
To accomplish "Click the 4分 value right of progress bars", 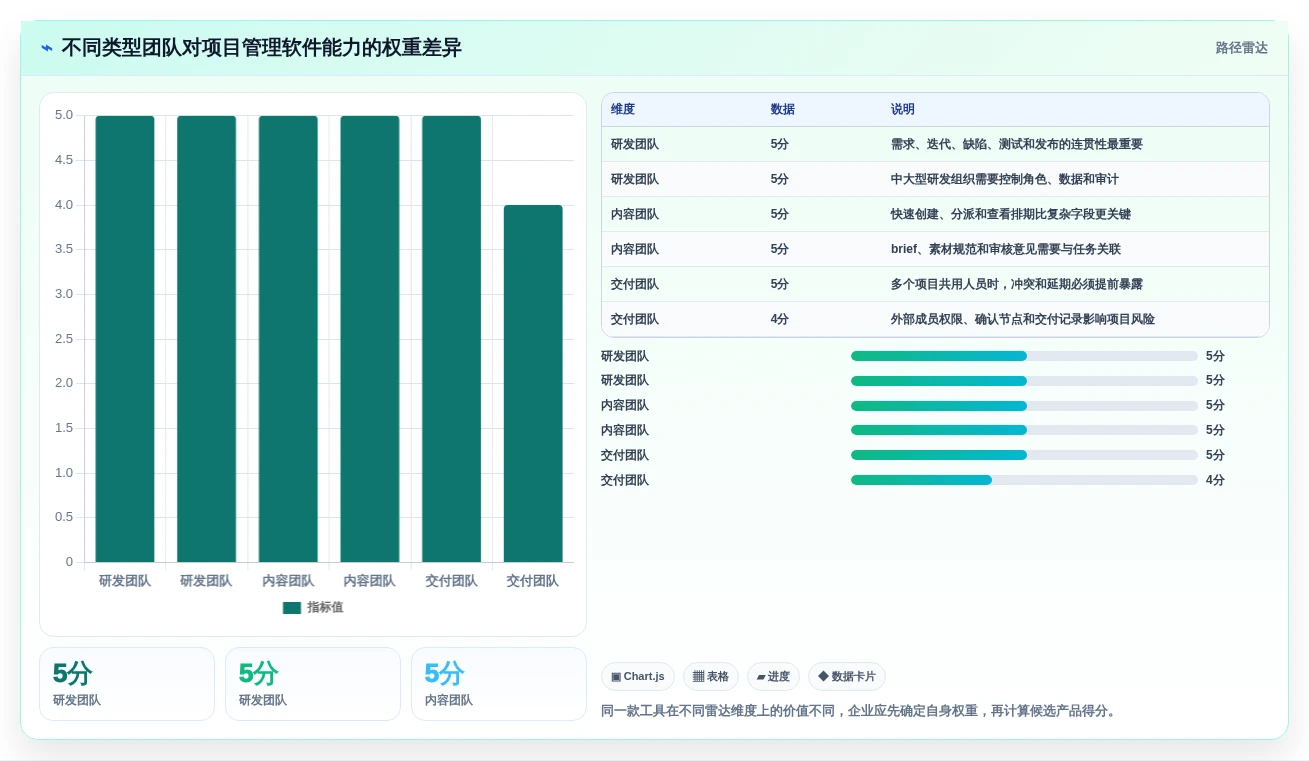I will [x=1215, y=480].
